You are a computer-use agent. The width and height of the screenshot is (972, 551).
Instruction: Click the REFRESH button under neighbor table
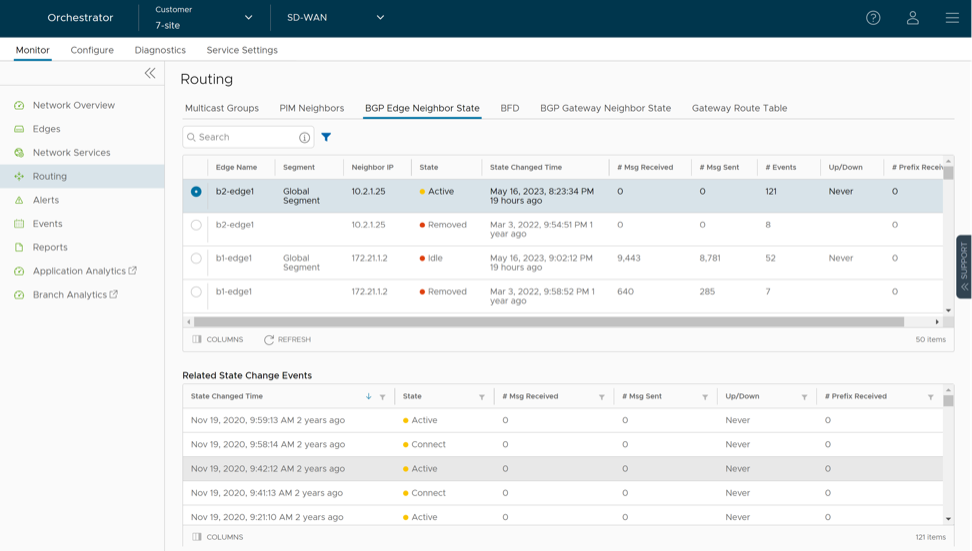tap(287, 340)
